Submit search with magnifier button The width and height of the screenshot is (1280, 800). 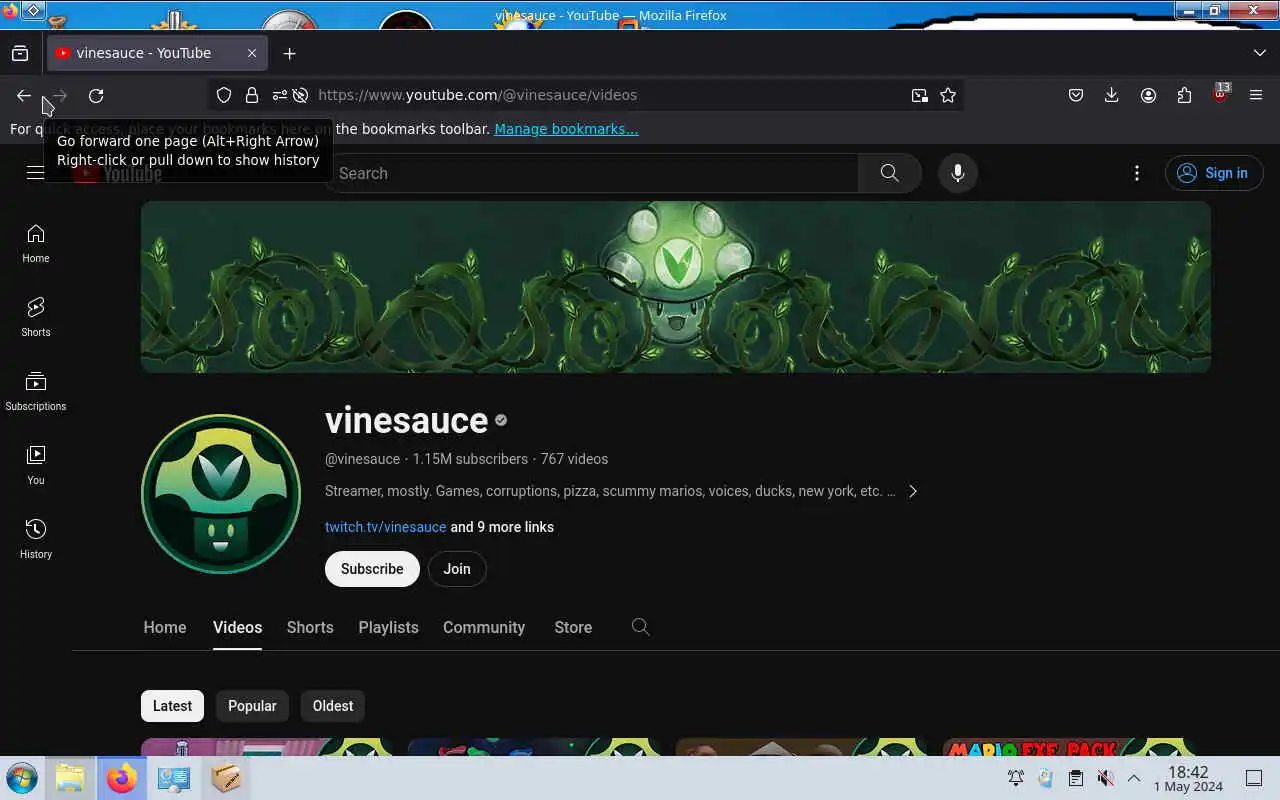(889, 173)
